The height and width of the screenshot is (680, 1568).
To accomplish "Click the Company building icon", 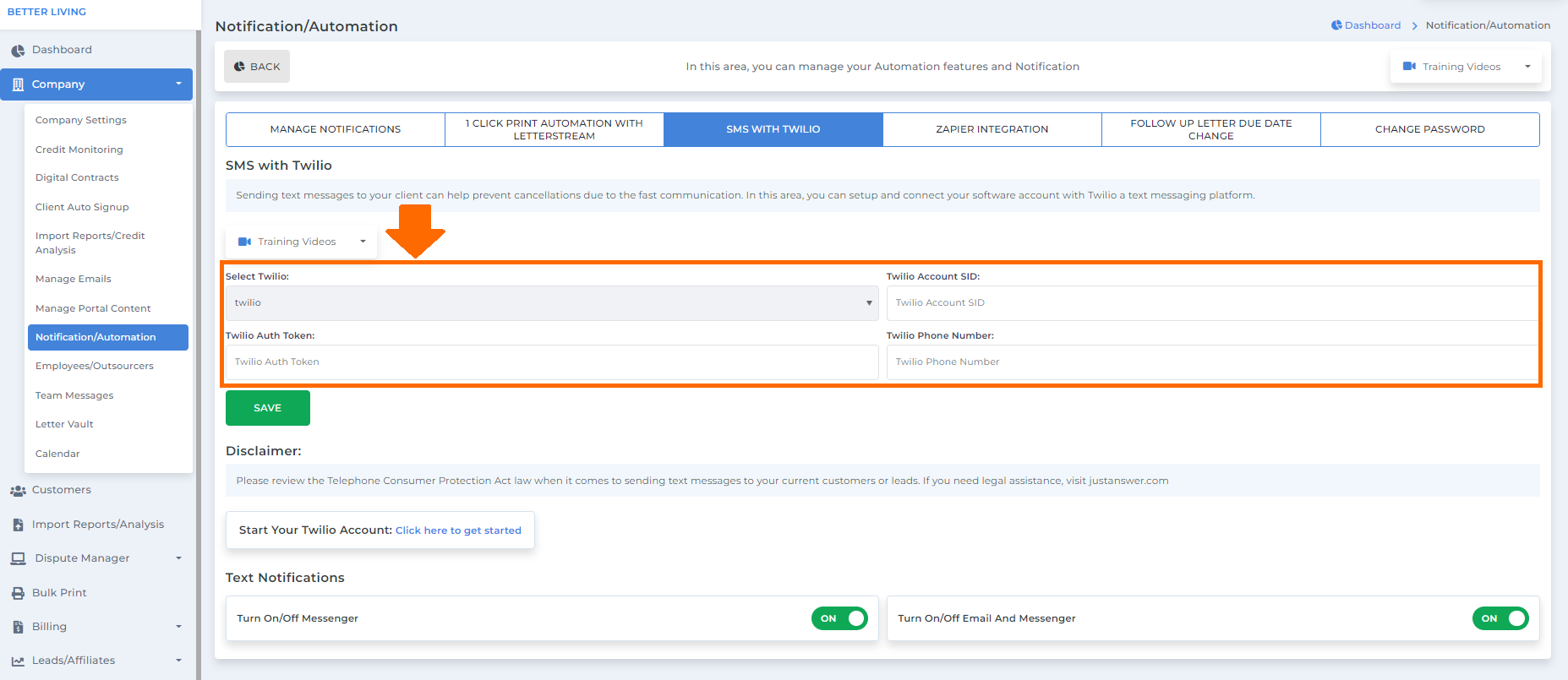I will tap(18, 84).
